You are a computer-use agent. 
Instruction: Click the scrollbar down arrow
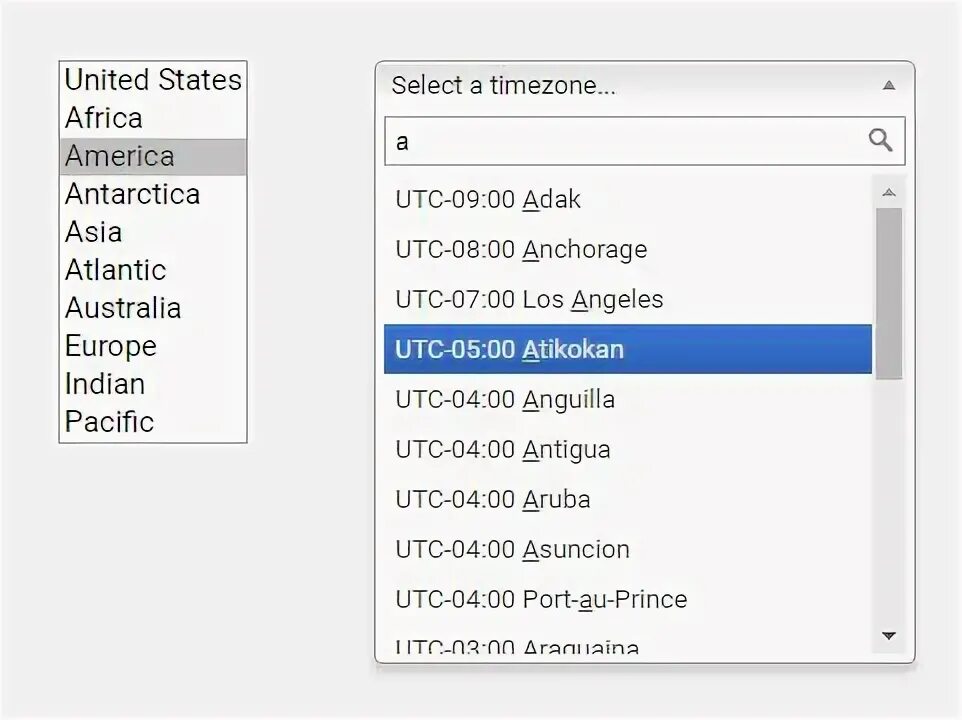(x=888, y=635)
